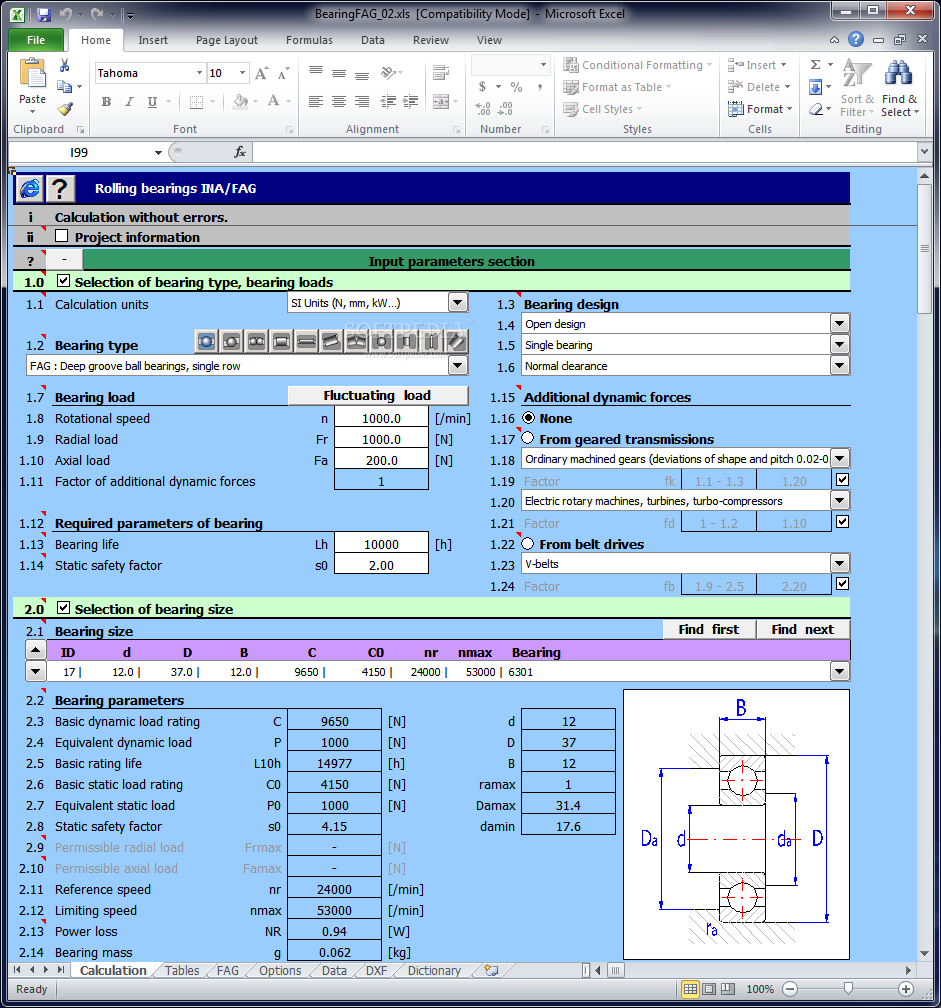This screenshot has height=1008, width=941.
Task: Click the Save icon in quick access toolbar
Action: [x=44, y=14]
